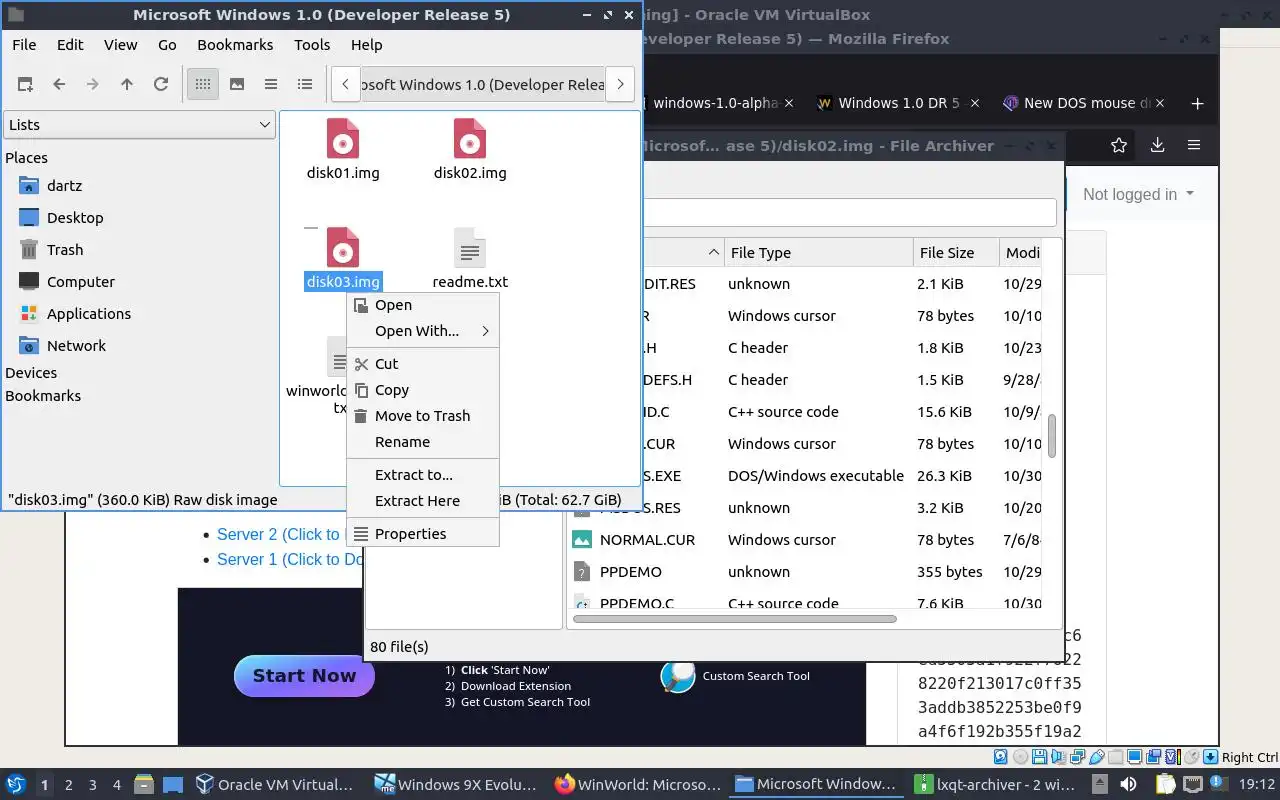Image resolution: width=1280 pixels, height=800 pixels.
Task: Select PPDEMO row in archiver
Action: [x=805, y=572]
